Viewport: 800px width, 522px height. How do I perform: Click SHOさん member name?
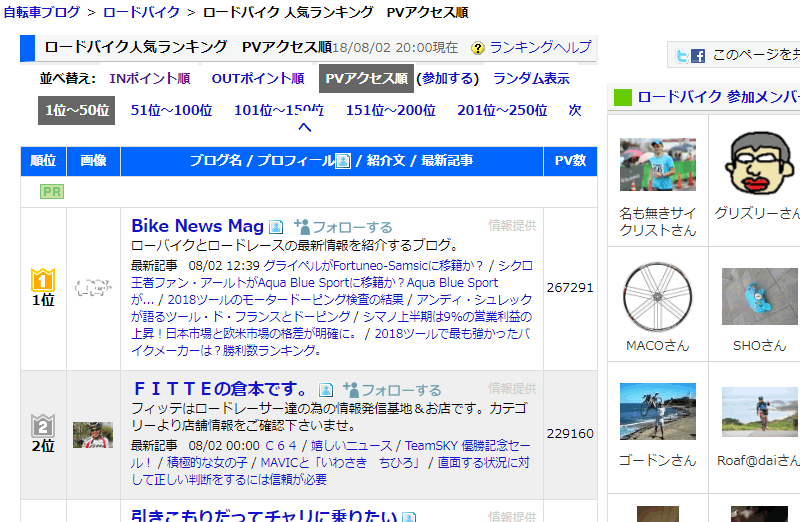click(760, 346)
